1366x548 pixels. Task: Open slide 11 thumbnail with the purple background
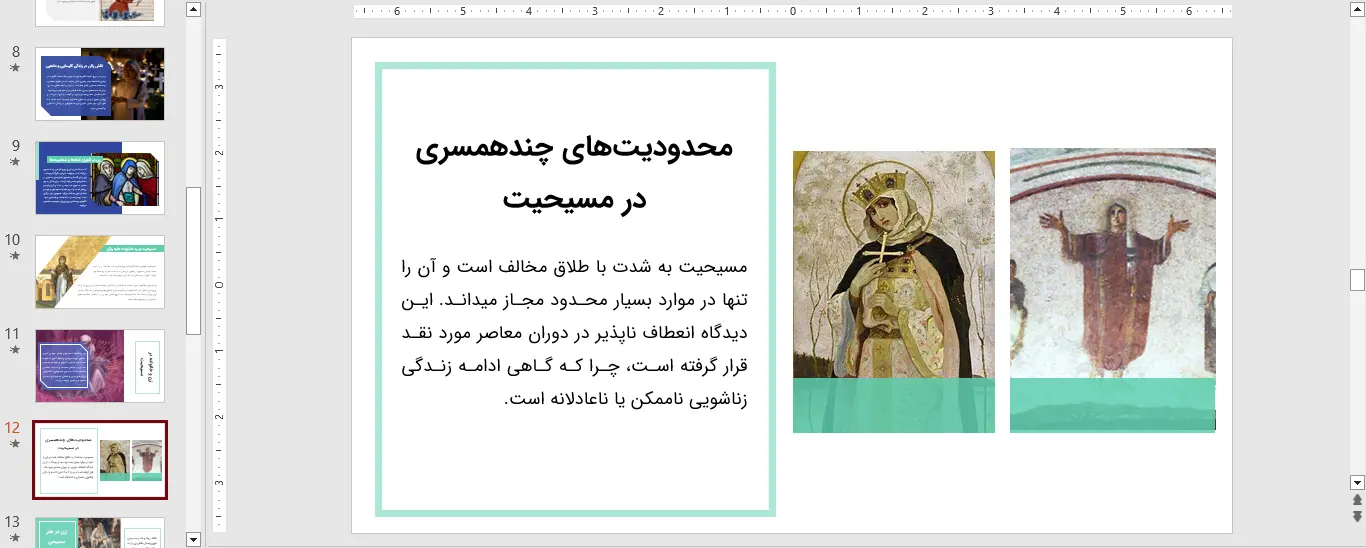(100, 366)
